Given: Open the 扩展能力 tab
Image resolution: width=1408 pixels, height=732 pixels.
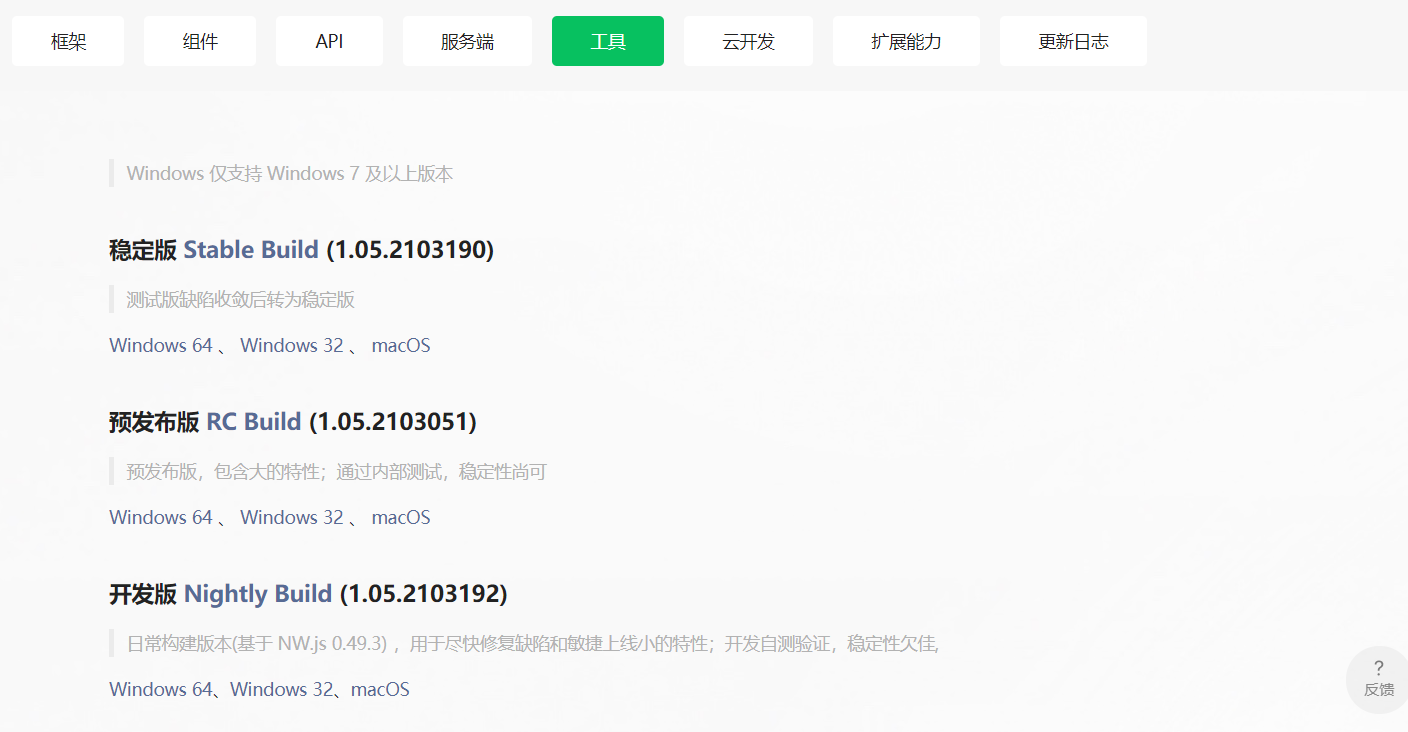Looking at the screenshot, I should coord(906,41).
